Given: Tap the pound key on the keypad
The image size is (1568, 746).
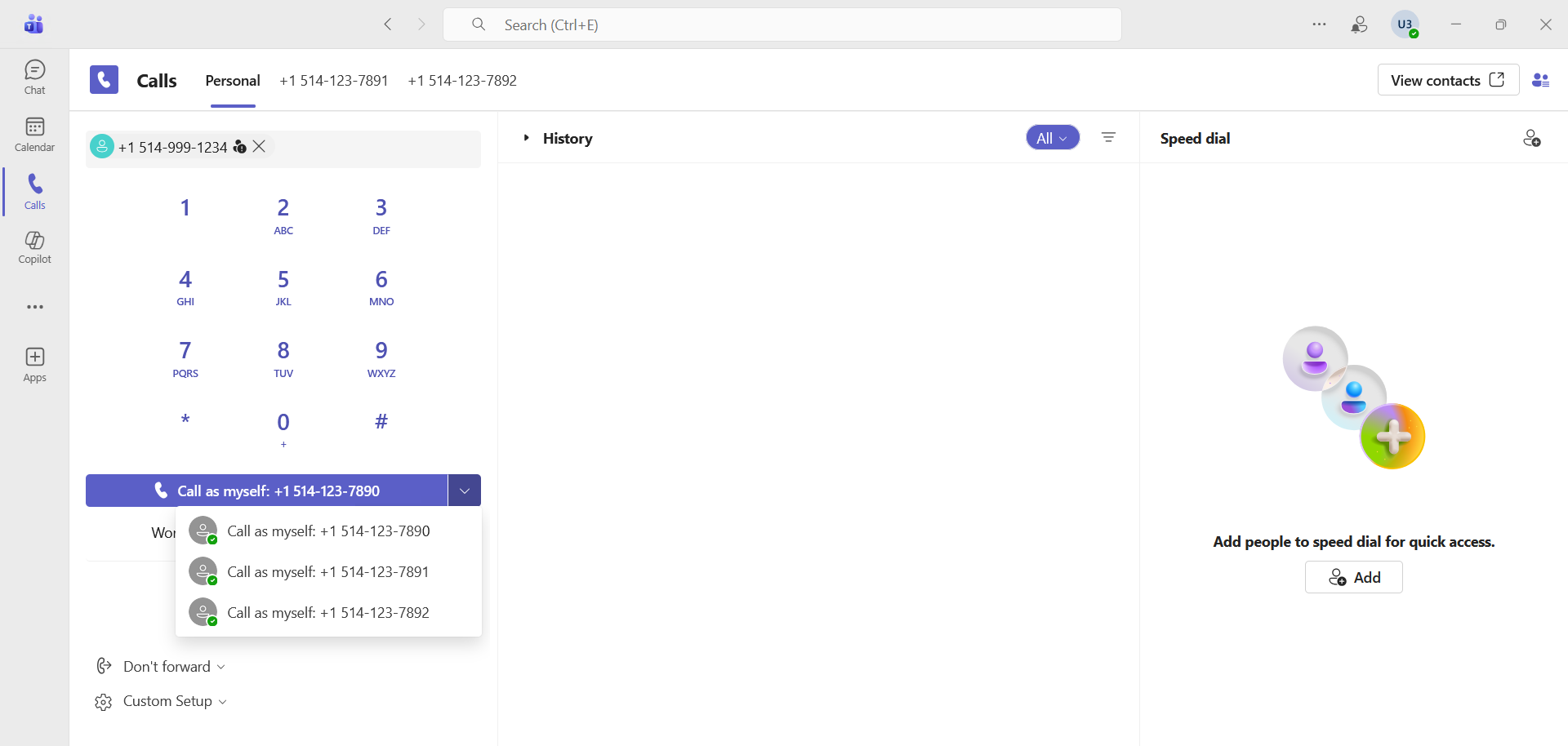Looking at the screenshot, I should pyautogui.click(x=381, y=422).
